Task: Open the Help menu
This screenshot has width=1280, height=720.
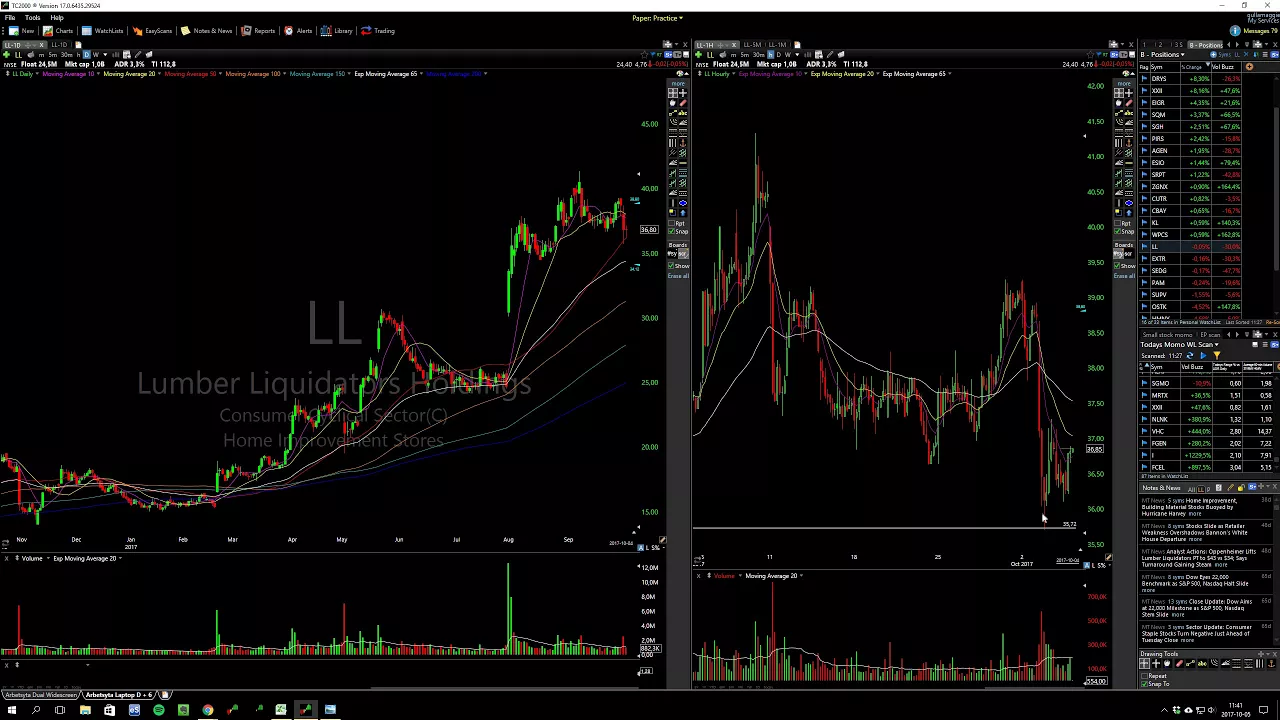Action: pyautogui.click(x=57, y=18)
